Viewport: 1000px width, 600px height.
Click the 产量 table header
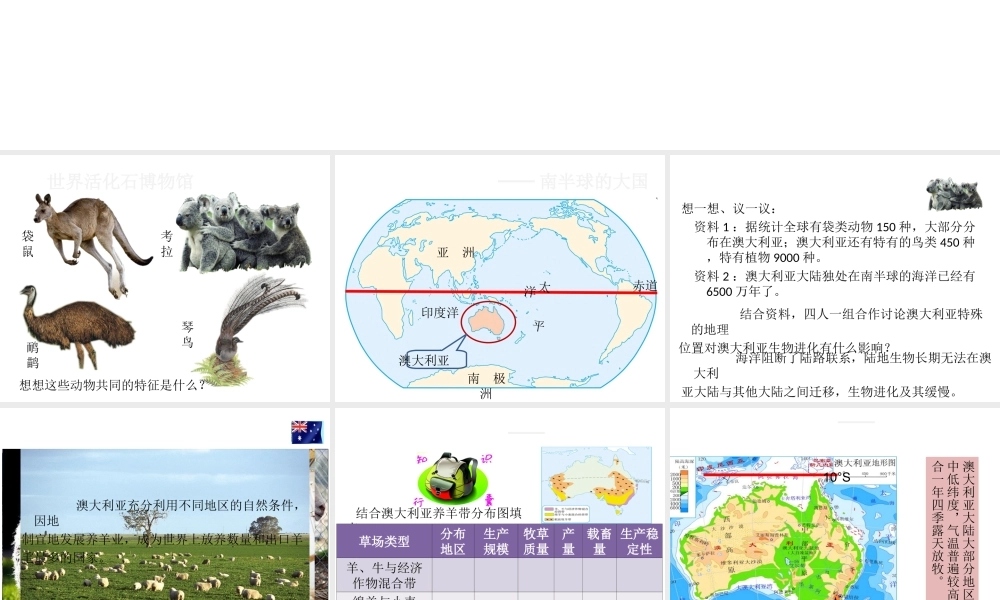tap(568, 541)
